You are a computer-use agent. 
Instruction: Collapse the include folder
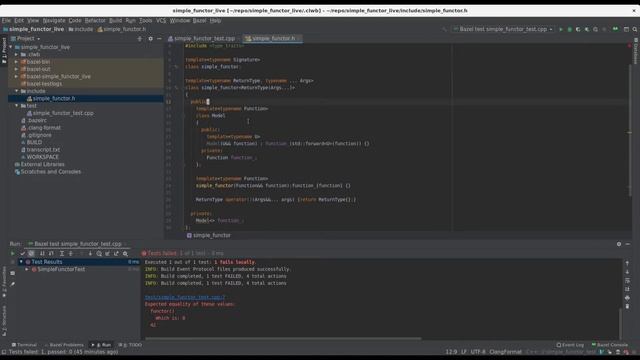pos(16,91)
